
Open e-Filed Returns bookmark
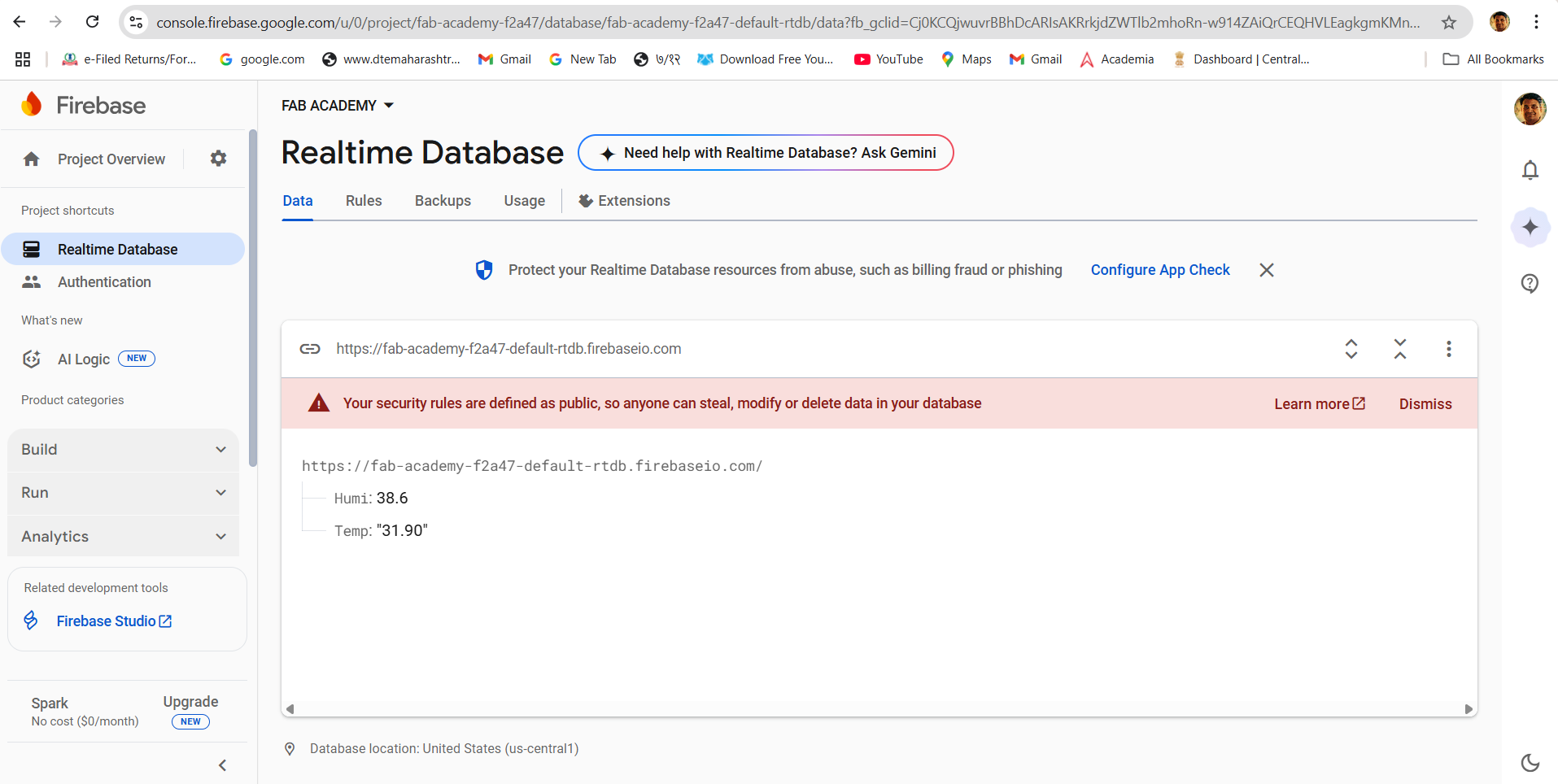coord(129,59)
